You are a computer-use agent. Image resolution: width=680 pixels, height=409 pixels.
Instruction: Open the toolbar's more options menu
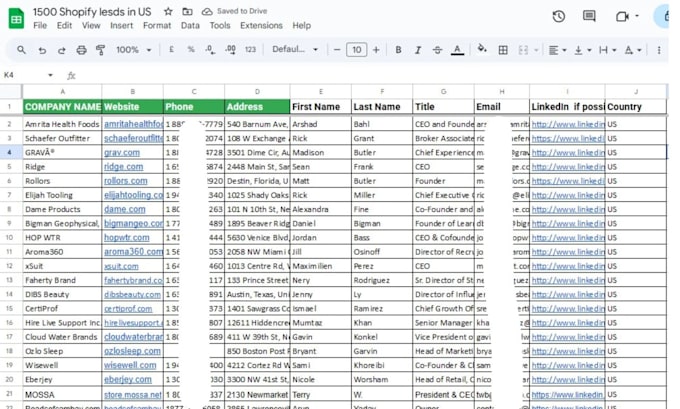tap(659, 50)
